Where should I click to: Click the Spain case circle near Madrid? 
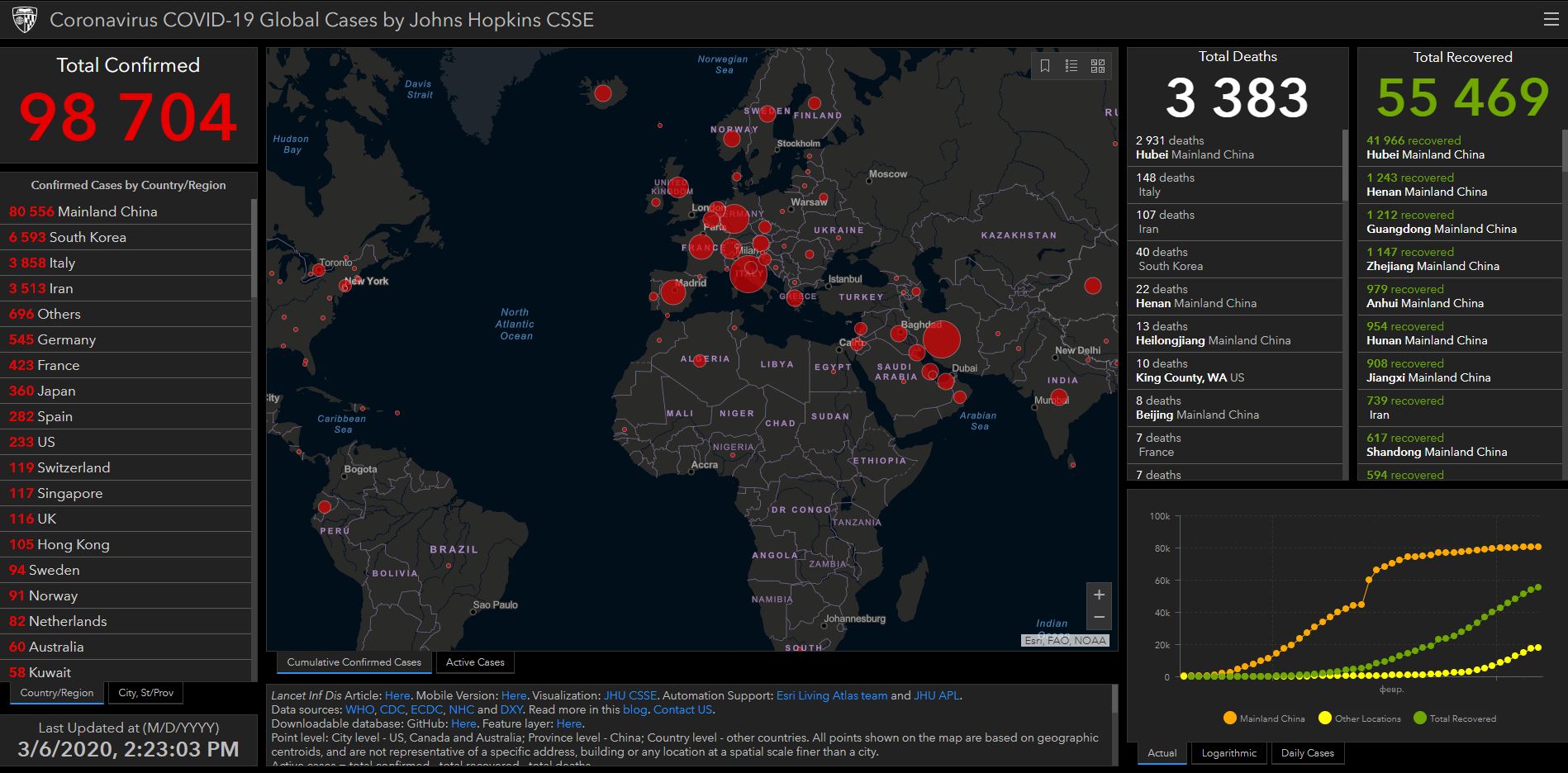click(x=672, y=292)
